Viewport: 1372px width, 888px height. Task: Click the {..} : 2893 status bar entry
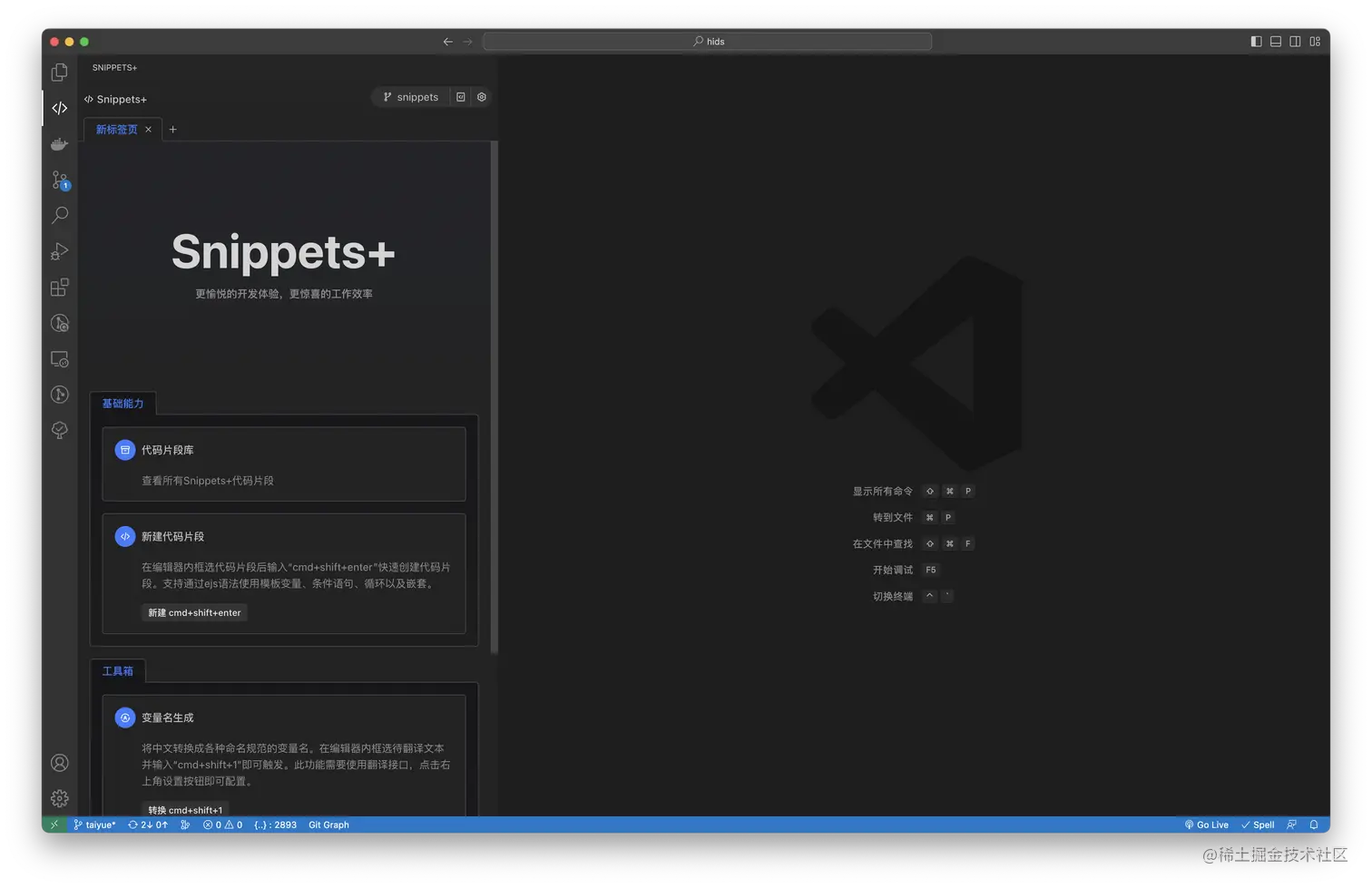[x=275, y=825]
